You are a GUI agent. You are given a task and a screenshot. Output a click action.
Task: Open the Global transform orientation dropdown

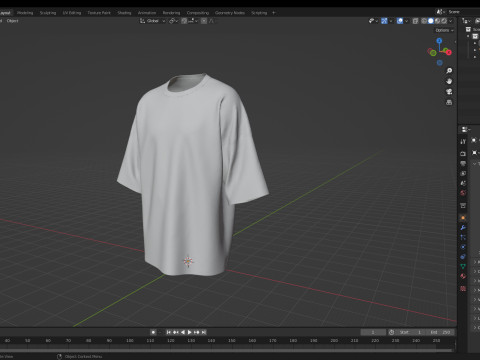pyautogui.click(x=153, y=21)
